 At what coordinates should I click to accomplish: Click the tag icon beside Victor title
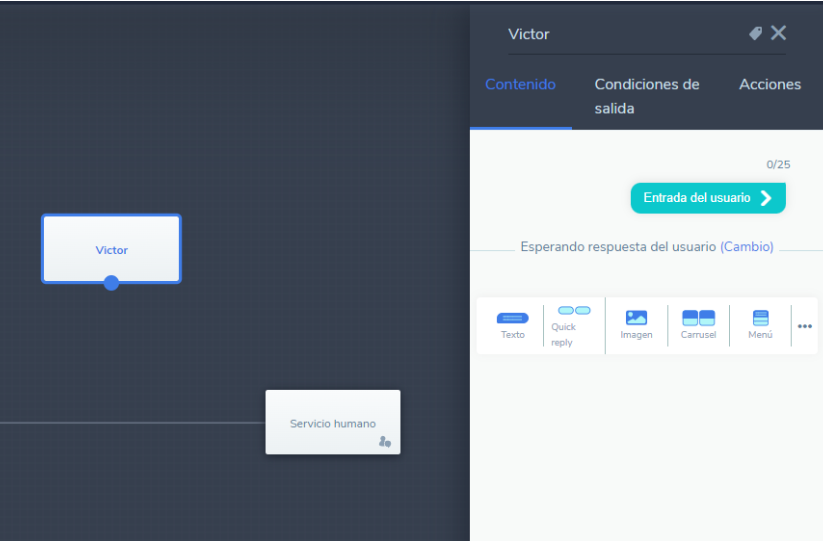click(756, 34)
